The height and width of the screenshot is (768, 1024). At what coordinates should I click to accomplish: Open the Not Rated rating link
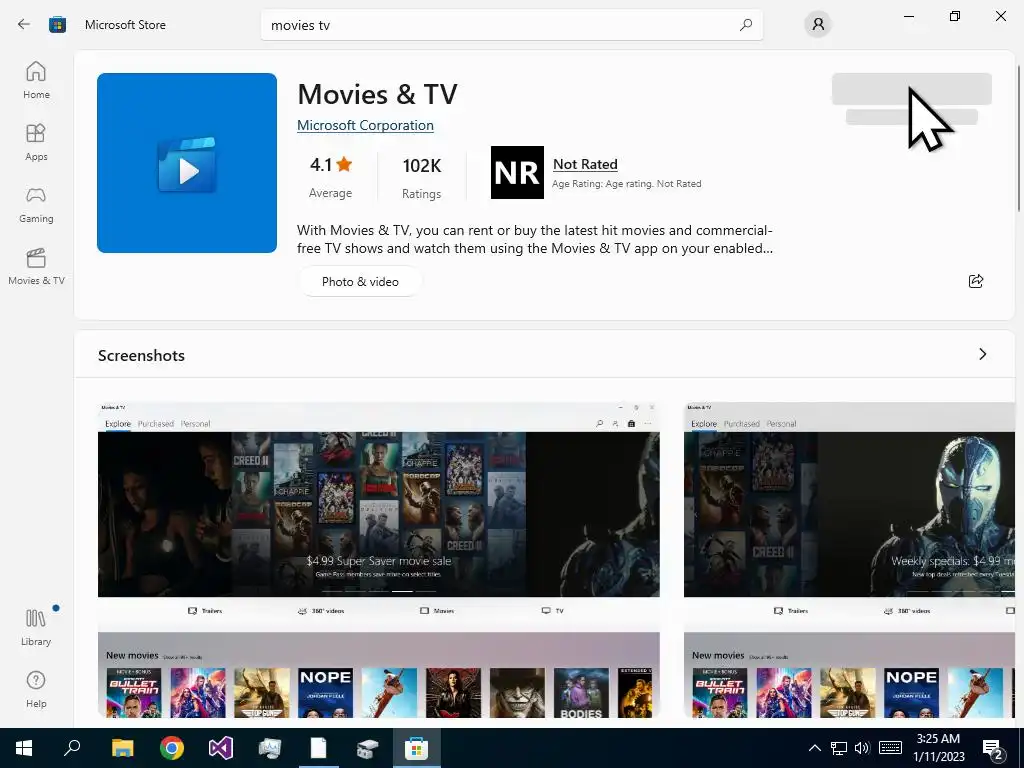[x=585, y=164]
